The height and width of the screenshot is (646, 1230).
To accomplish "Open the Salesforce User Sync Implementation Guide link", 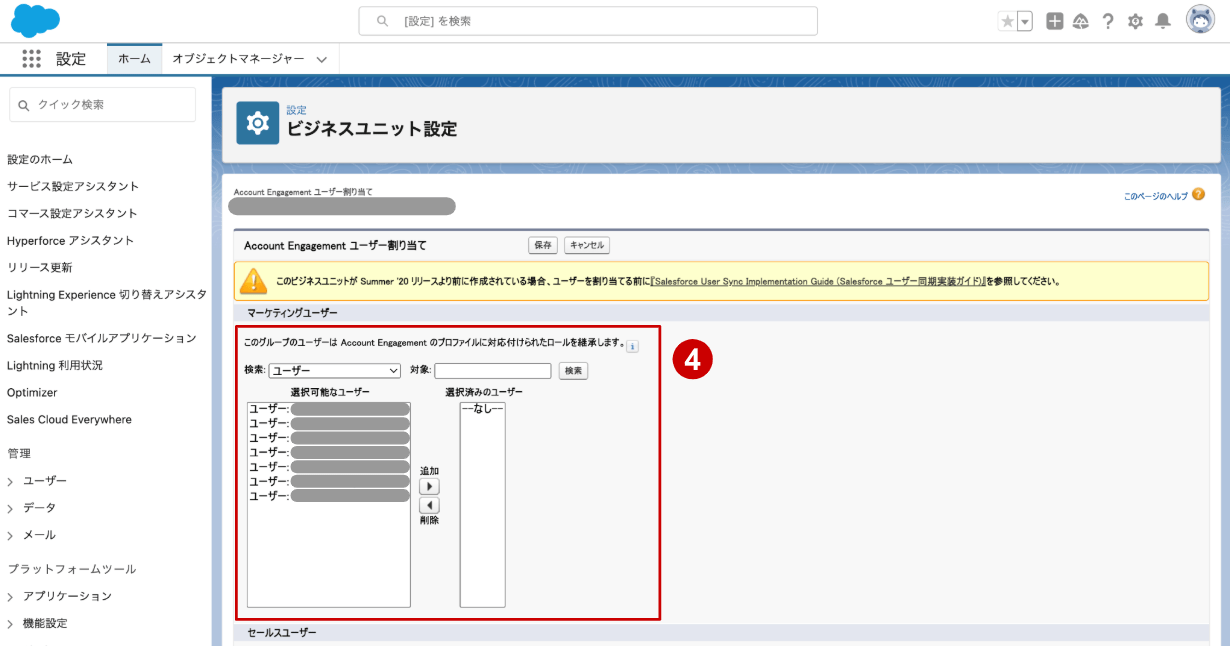I will tap(818, 282).
